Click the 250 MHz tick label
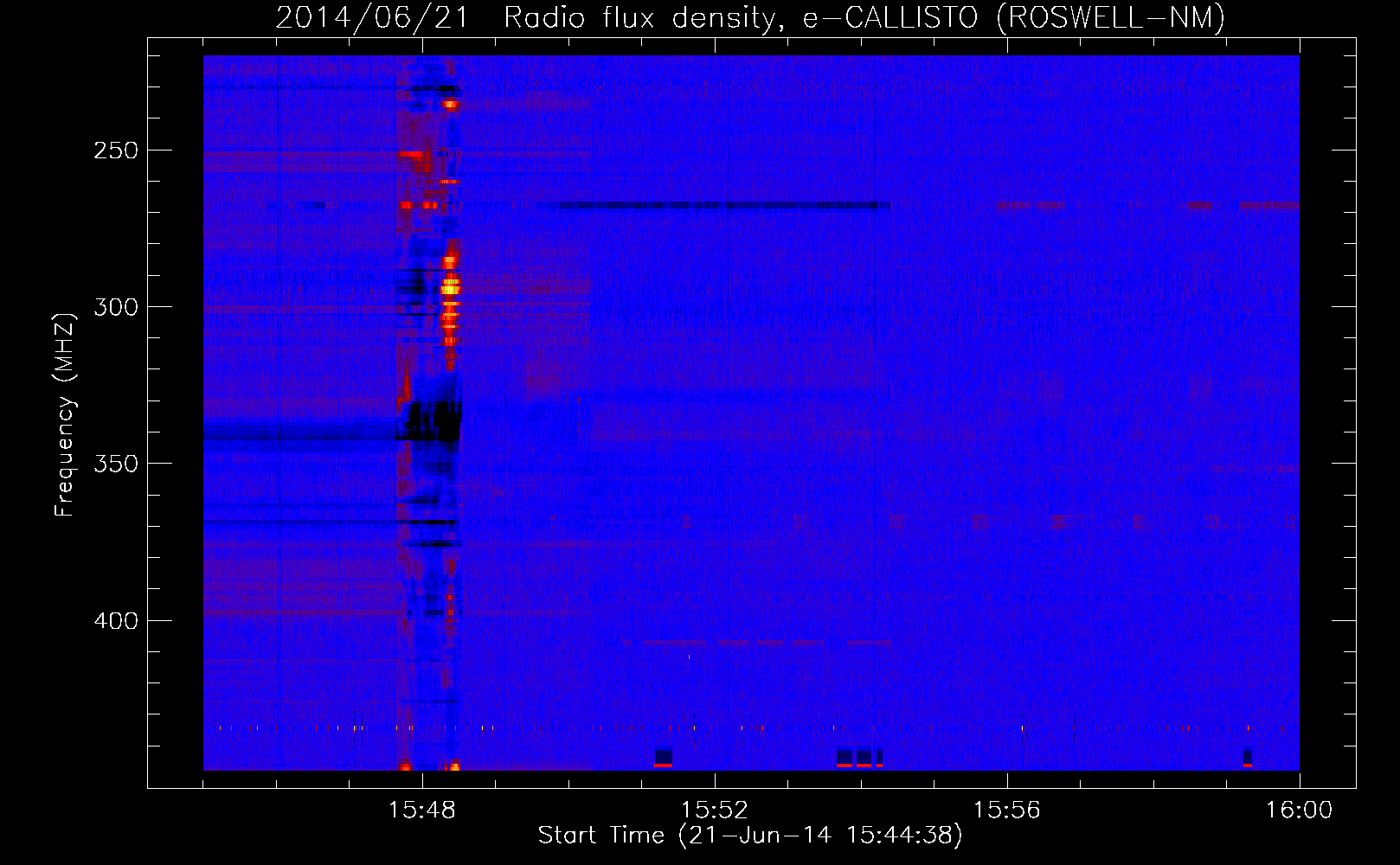Image resolution: width=1400 pixels, height=865 pixels. tap(116, 151)
